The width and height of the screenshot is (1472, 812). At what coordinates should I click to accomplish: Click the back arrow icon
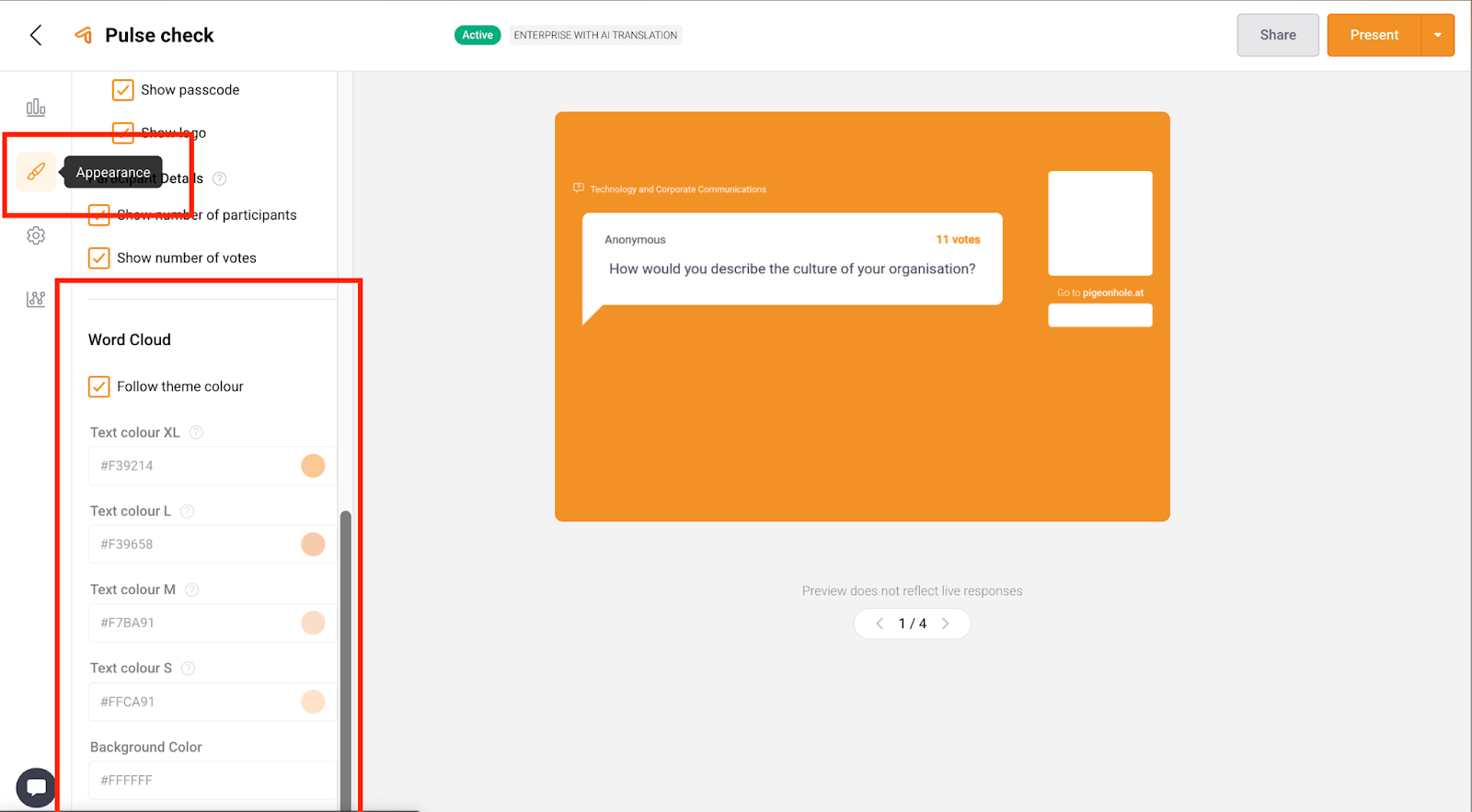tap(36, 35)
